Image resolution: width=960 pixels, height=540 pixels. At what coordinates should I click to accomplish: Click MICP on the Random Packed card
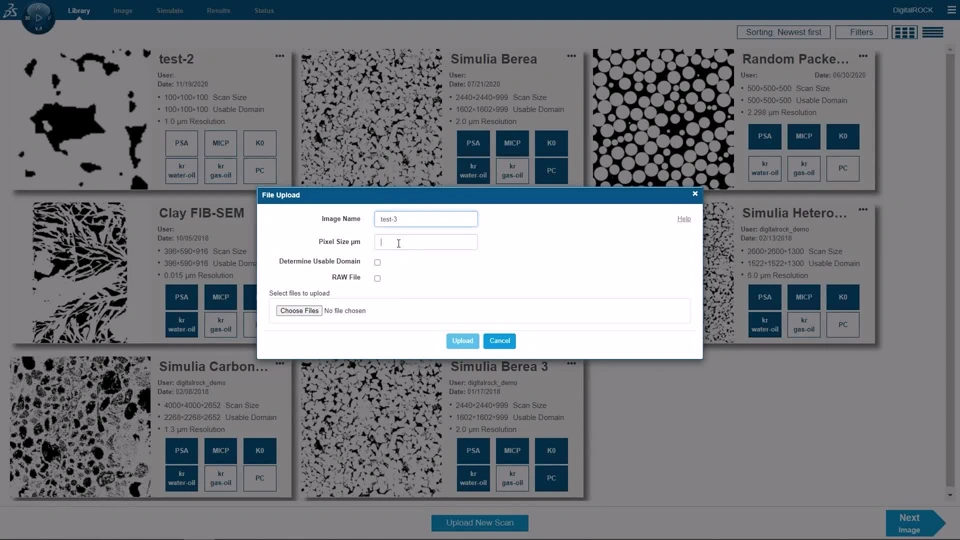click(804, 137)
